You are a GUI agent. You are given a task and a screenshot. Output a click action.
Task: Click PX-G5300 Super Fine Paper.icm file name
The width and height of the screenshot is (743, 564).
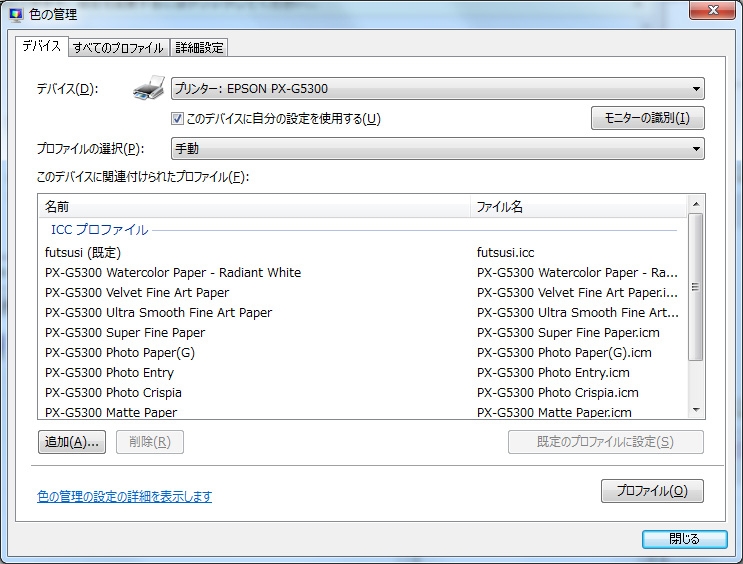[568, 333]
